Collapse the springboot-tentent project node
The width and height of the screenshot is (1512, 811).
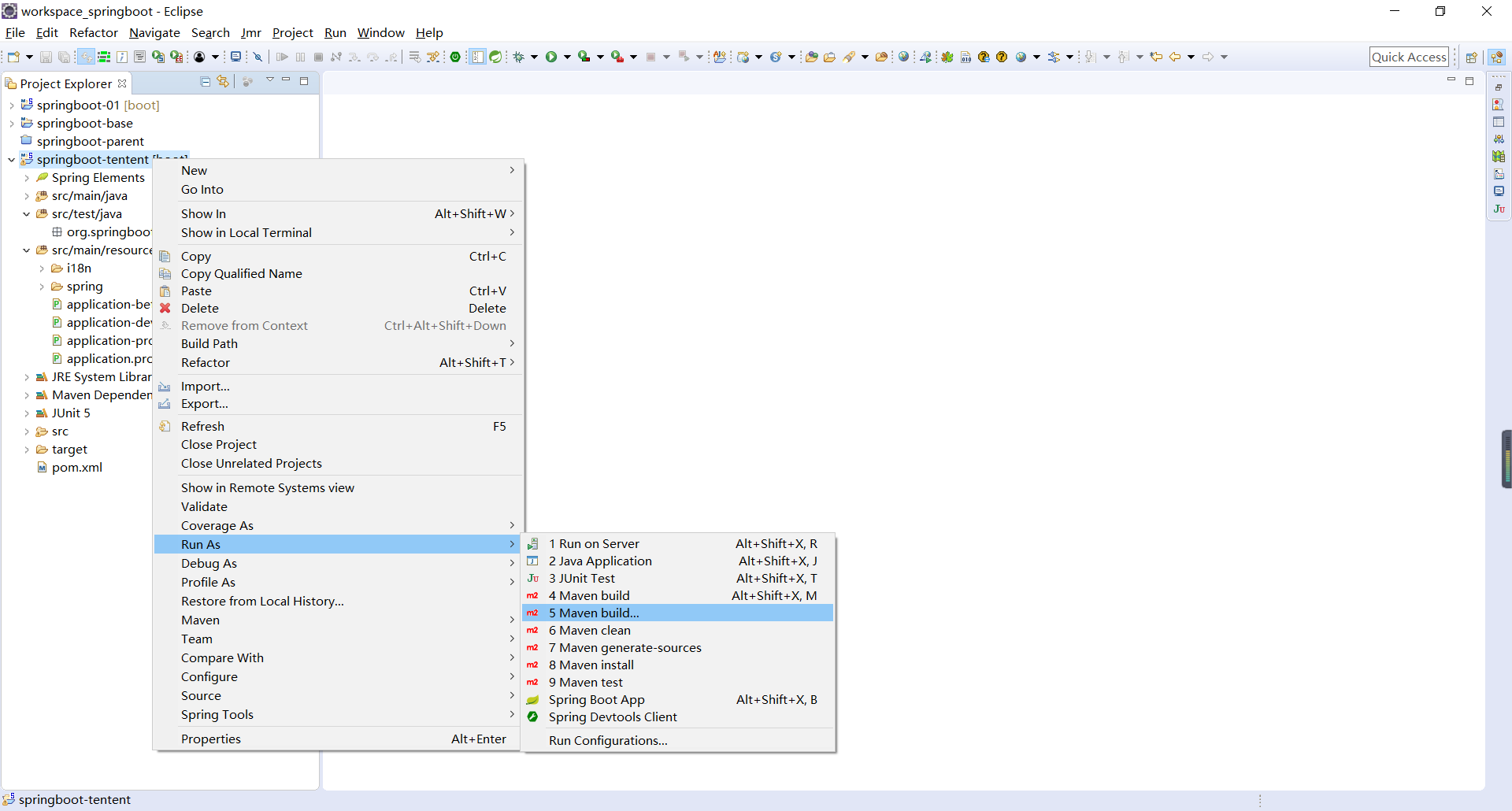point(12,159)
